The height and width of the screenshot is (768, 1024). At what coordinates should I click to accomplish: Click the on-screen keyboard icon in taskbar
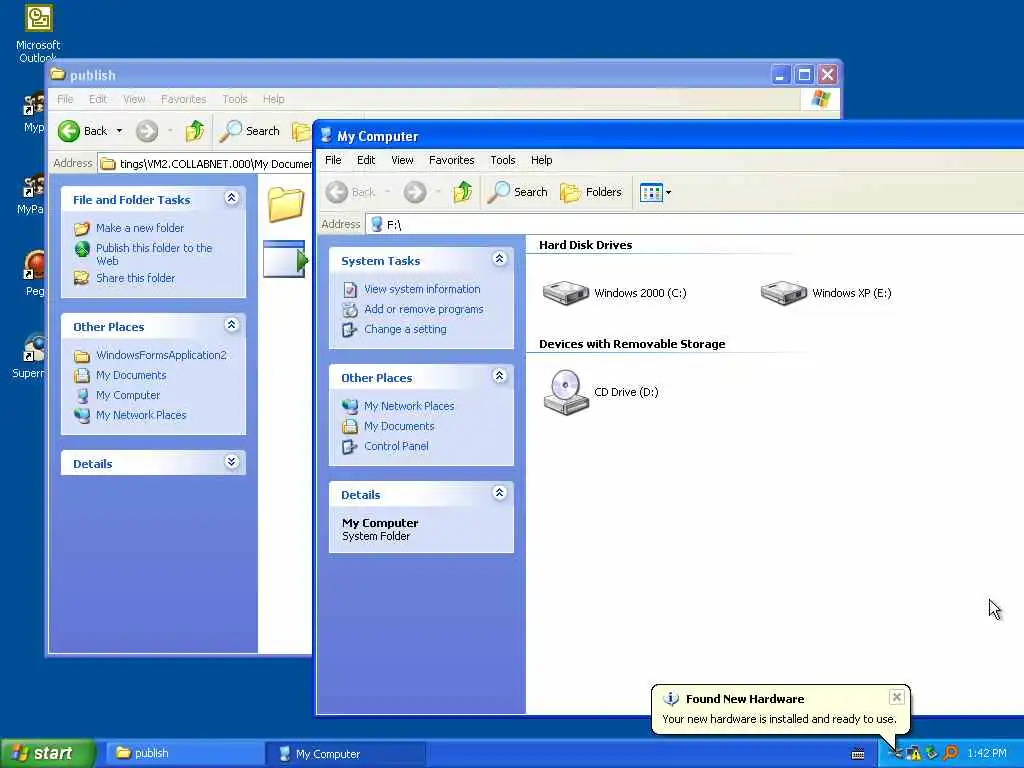(x=858, y=754)
